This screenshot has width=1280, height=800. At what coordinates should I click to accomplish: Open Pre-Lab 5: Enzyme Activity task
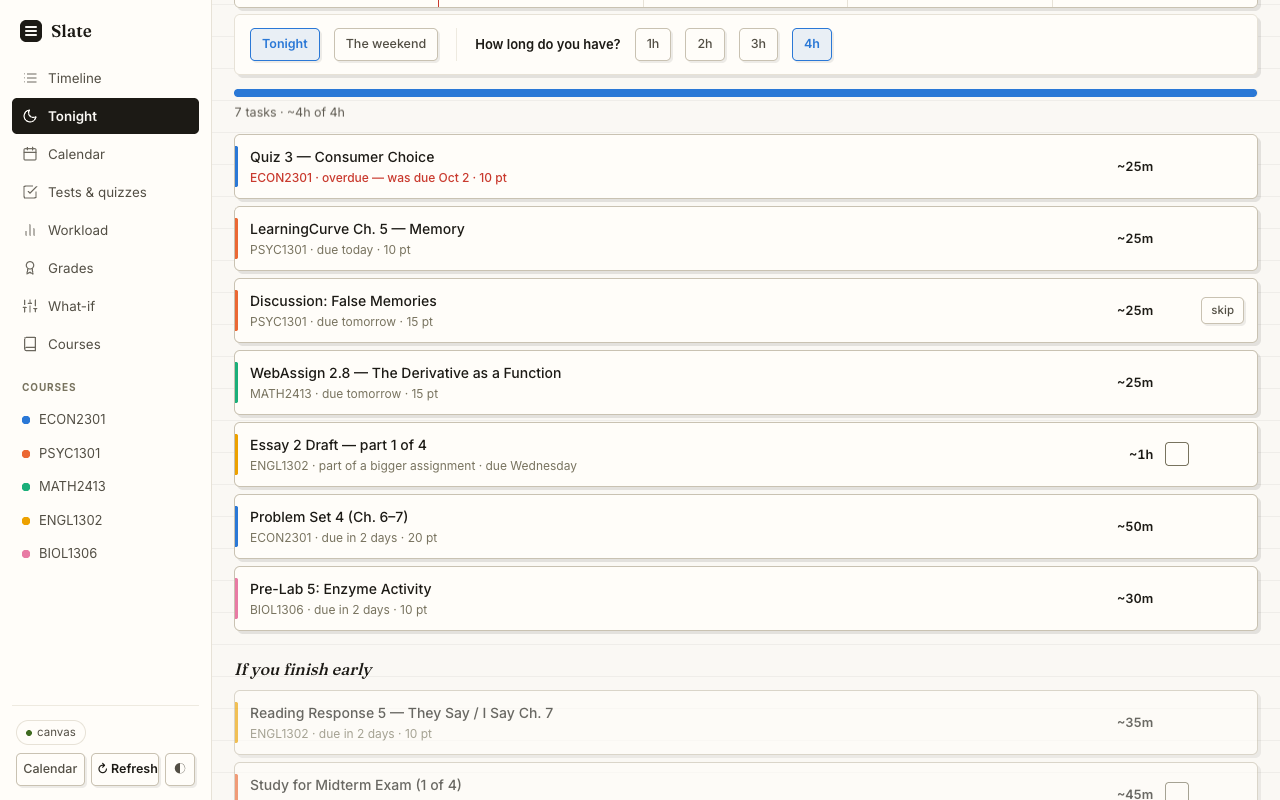745,598
